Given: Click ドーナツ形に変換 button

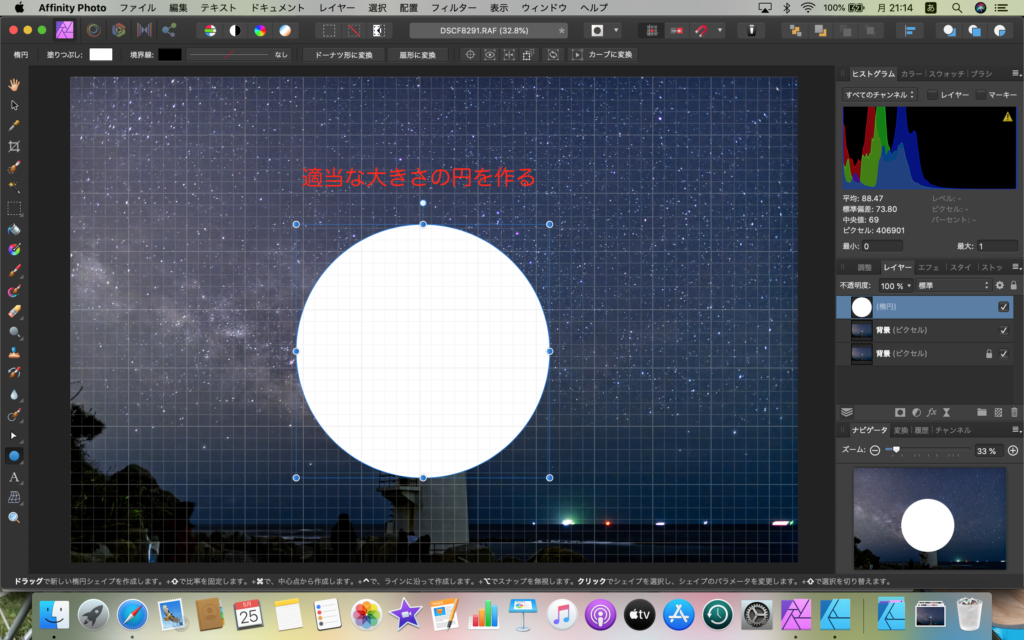Looking at the screenshot, I should (x=344, y=55).
